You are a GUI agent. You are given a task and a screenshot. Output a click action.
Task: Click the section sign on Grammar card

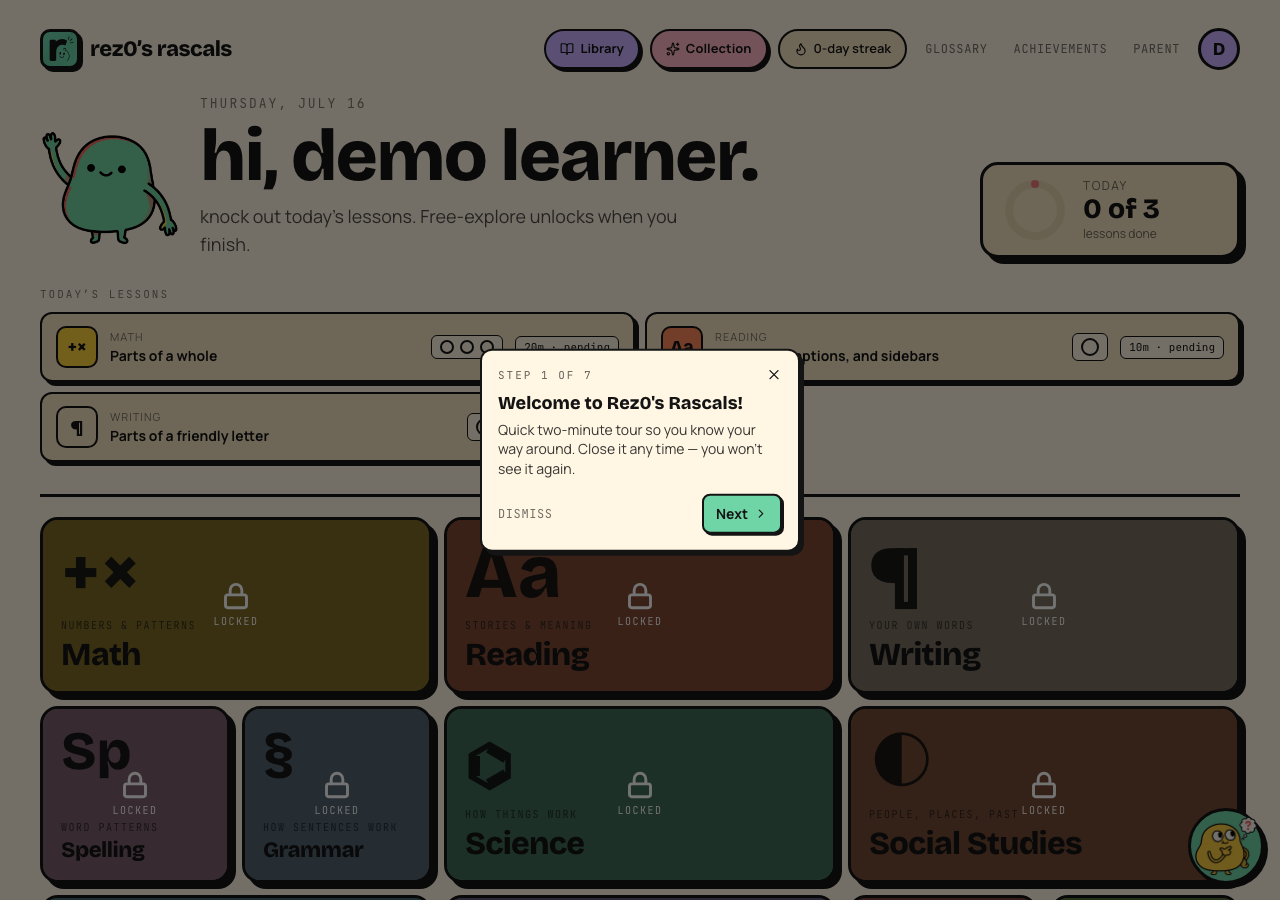tap(279, 755)
